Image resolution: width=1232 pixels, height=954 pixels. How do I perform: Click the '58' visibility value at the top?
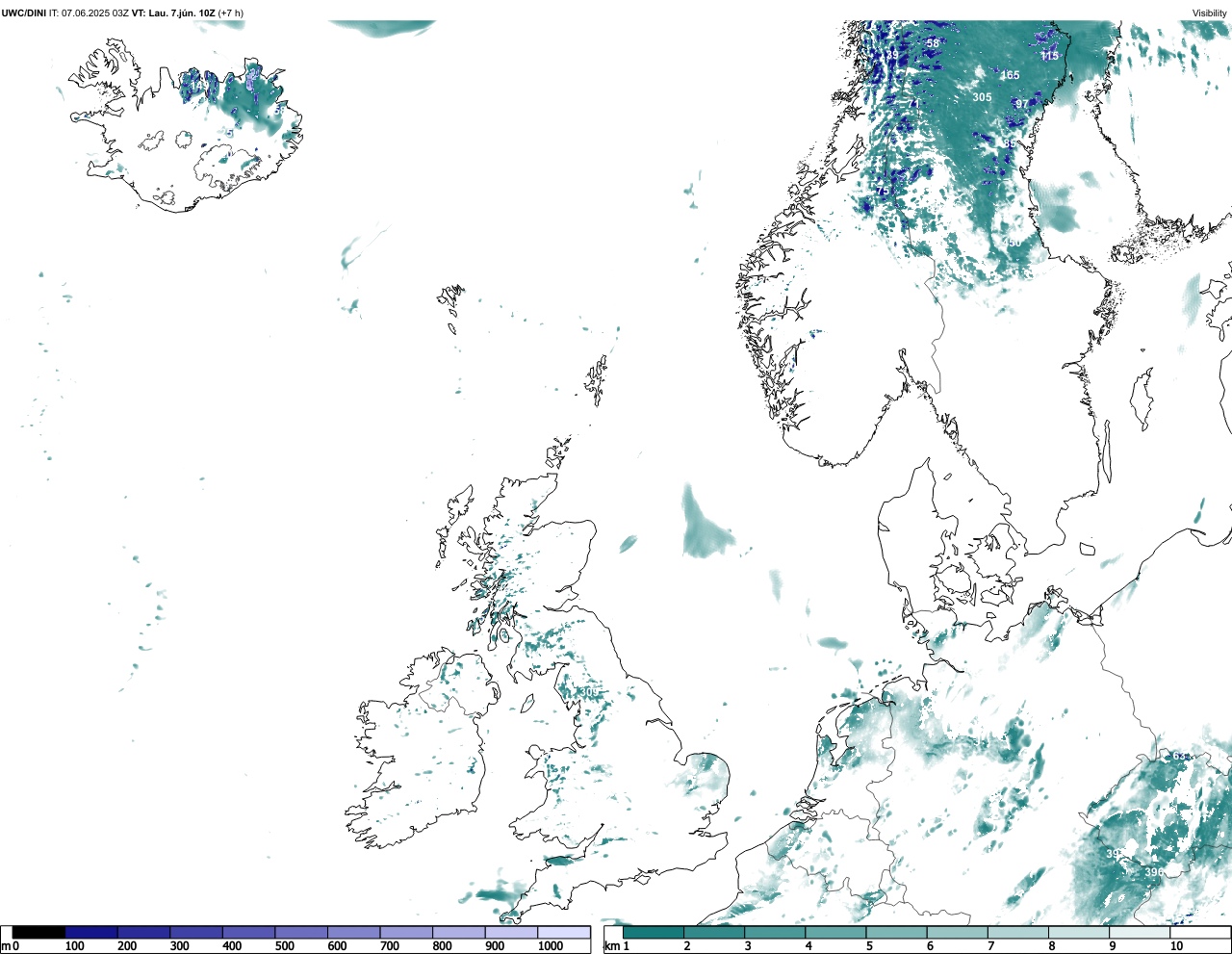pyautogui.click(x=933, y=43)
